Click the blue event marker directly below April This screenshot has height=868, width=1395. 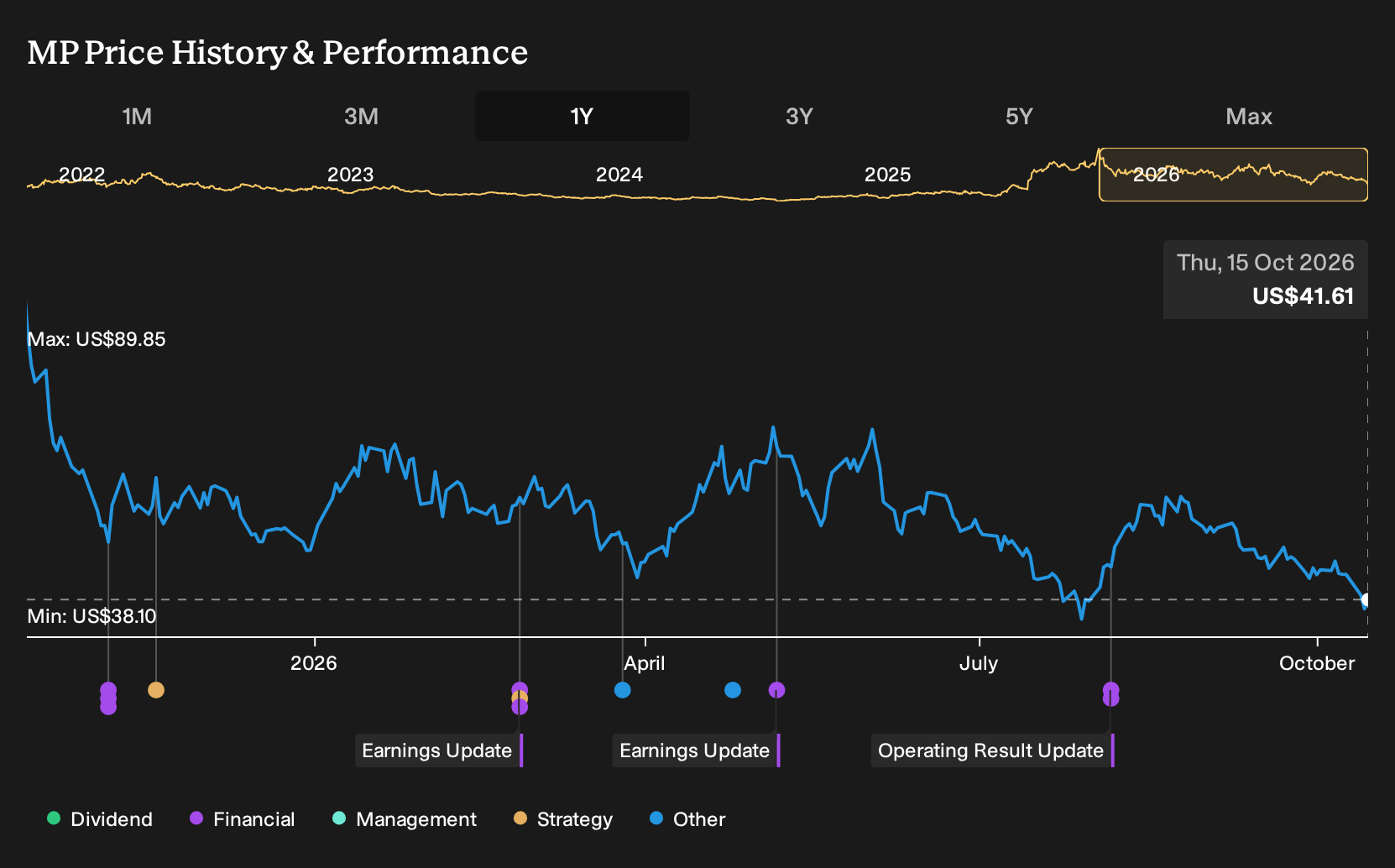622,690
